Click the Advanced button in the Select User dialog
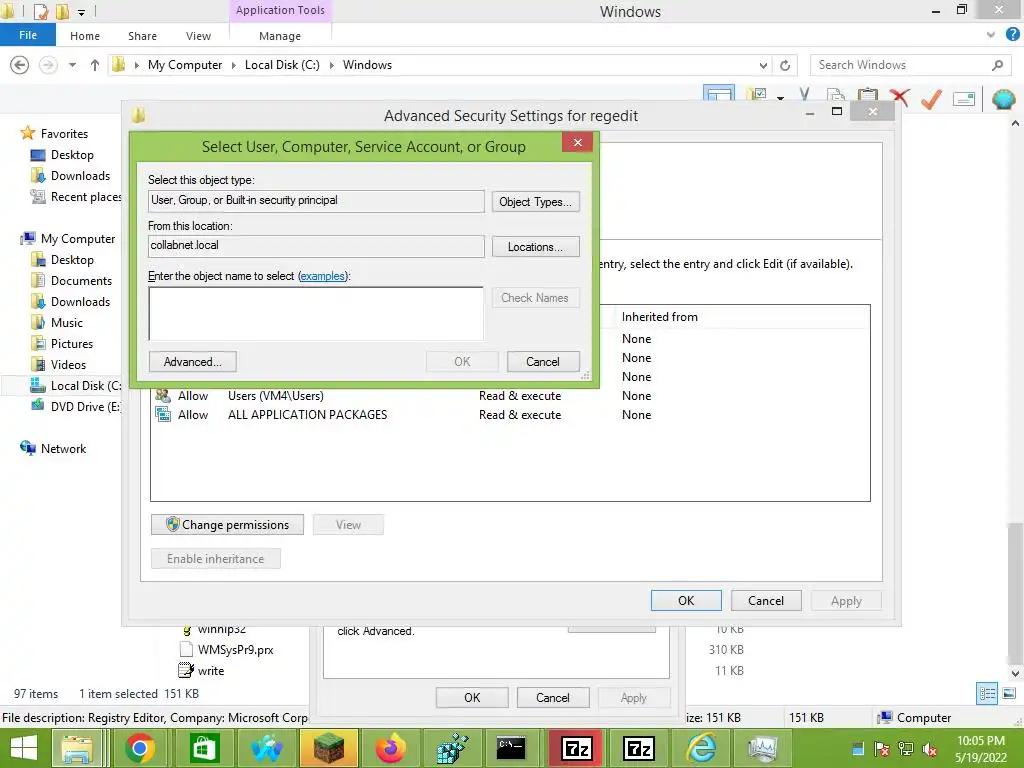 (192, 362)
